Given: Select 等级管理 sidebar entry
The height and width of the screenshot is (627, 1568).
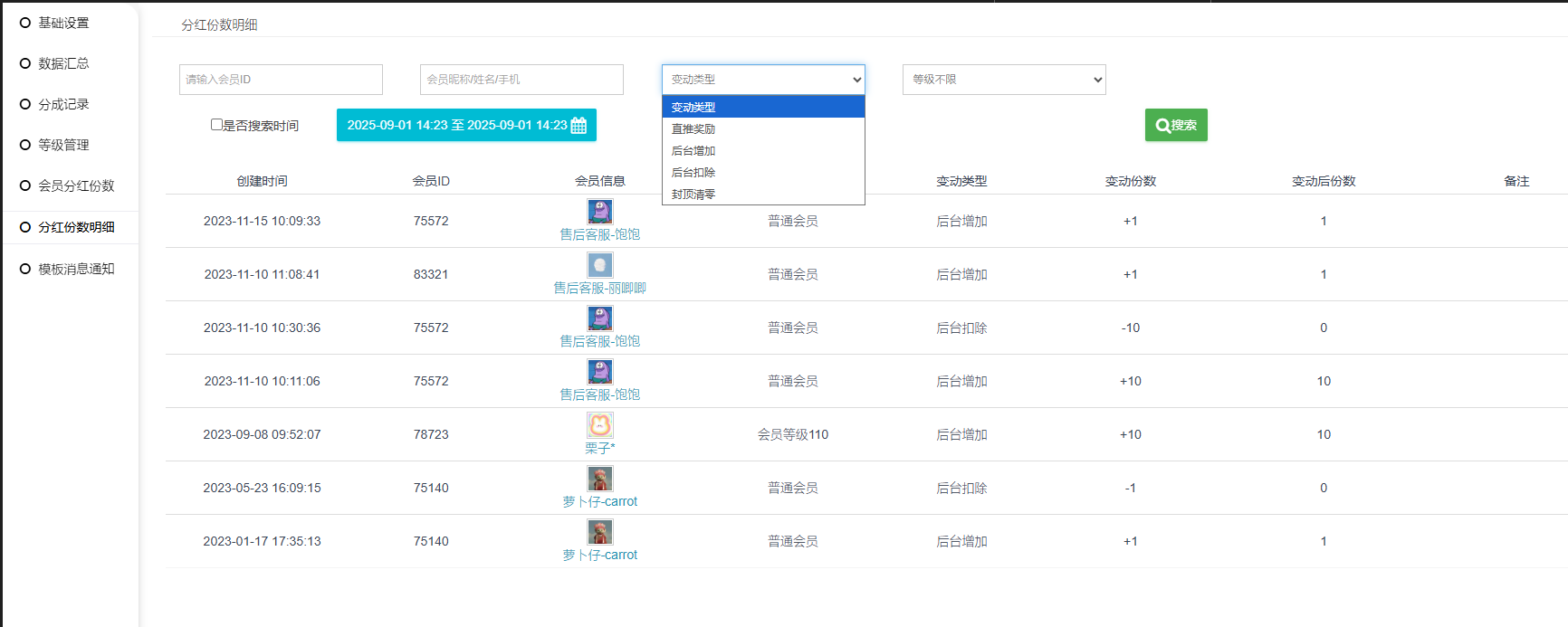Looking at the screenshot, I should pos(63,145).
